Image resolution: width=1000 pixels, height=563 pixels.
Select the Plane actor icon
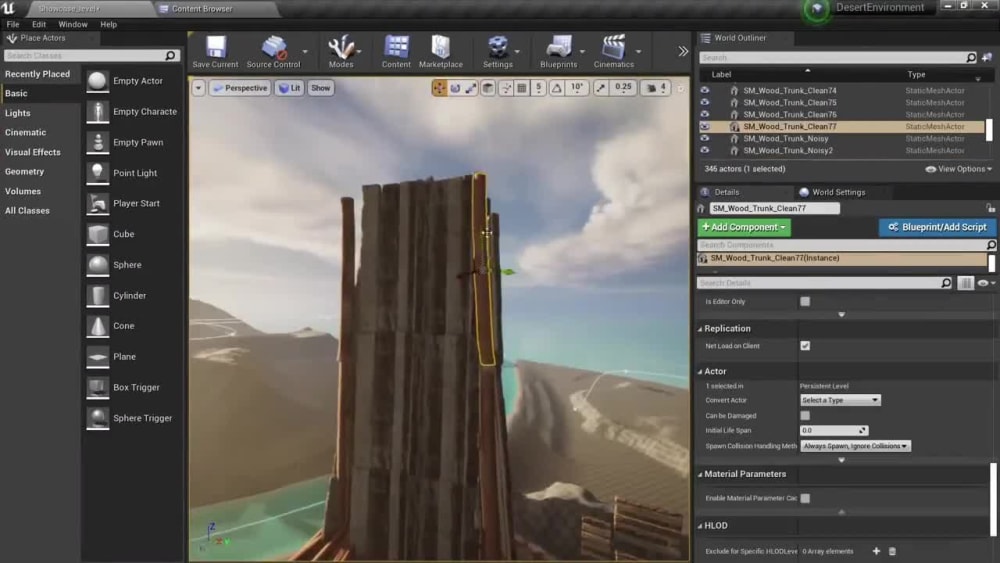pyautogui.click(x=98, y=356)
